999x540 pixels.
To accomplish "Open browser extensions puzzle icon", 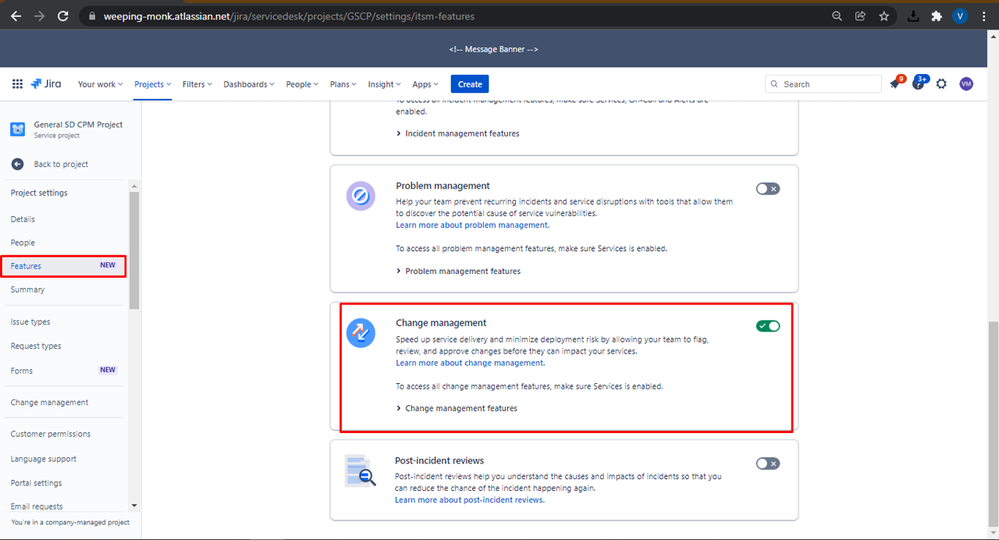I will 936,16.
